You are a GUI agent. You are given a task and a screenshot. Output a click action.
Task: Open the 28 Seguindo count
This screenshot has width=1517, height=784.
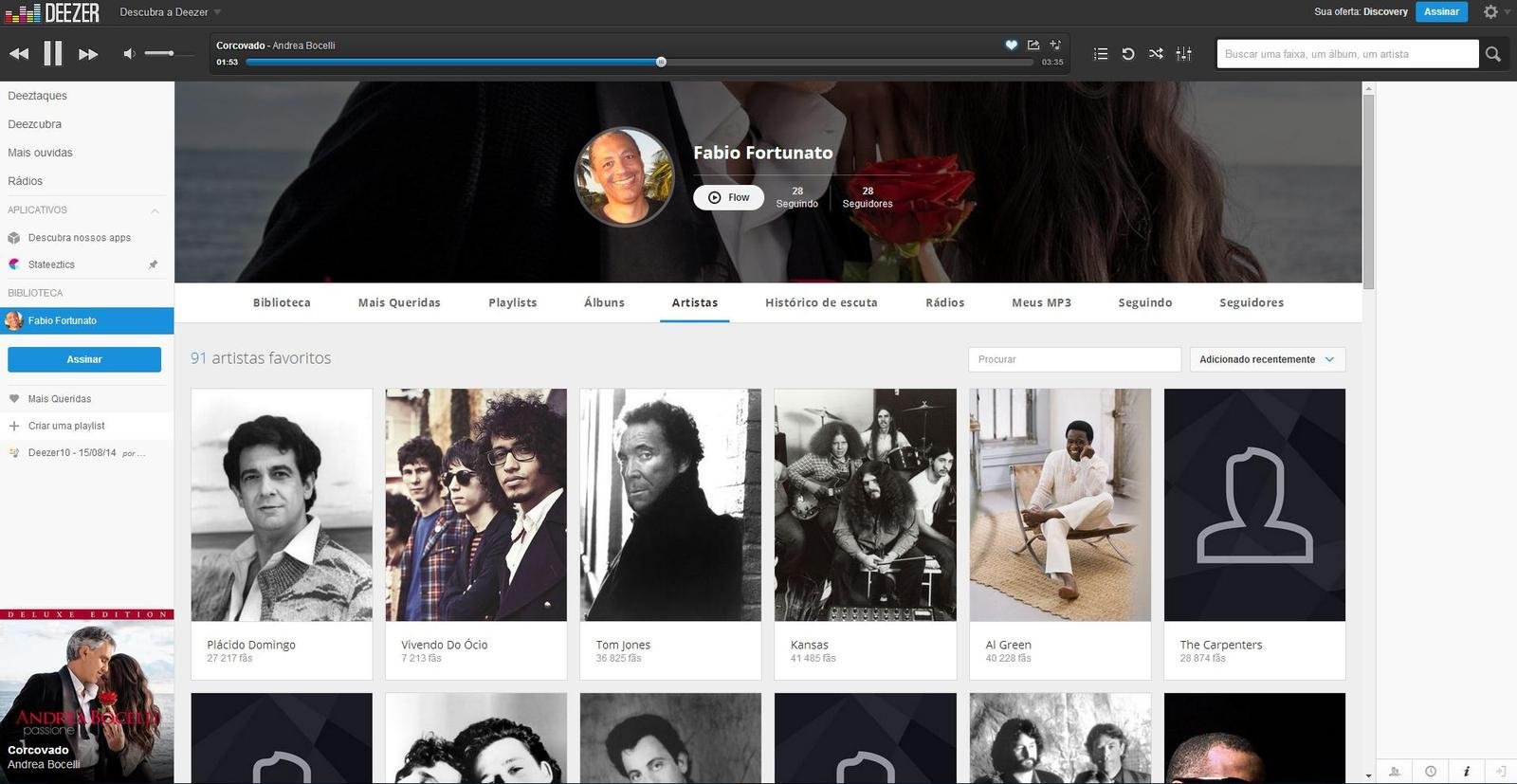(796, 197)
